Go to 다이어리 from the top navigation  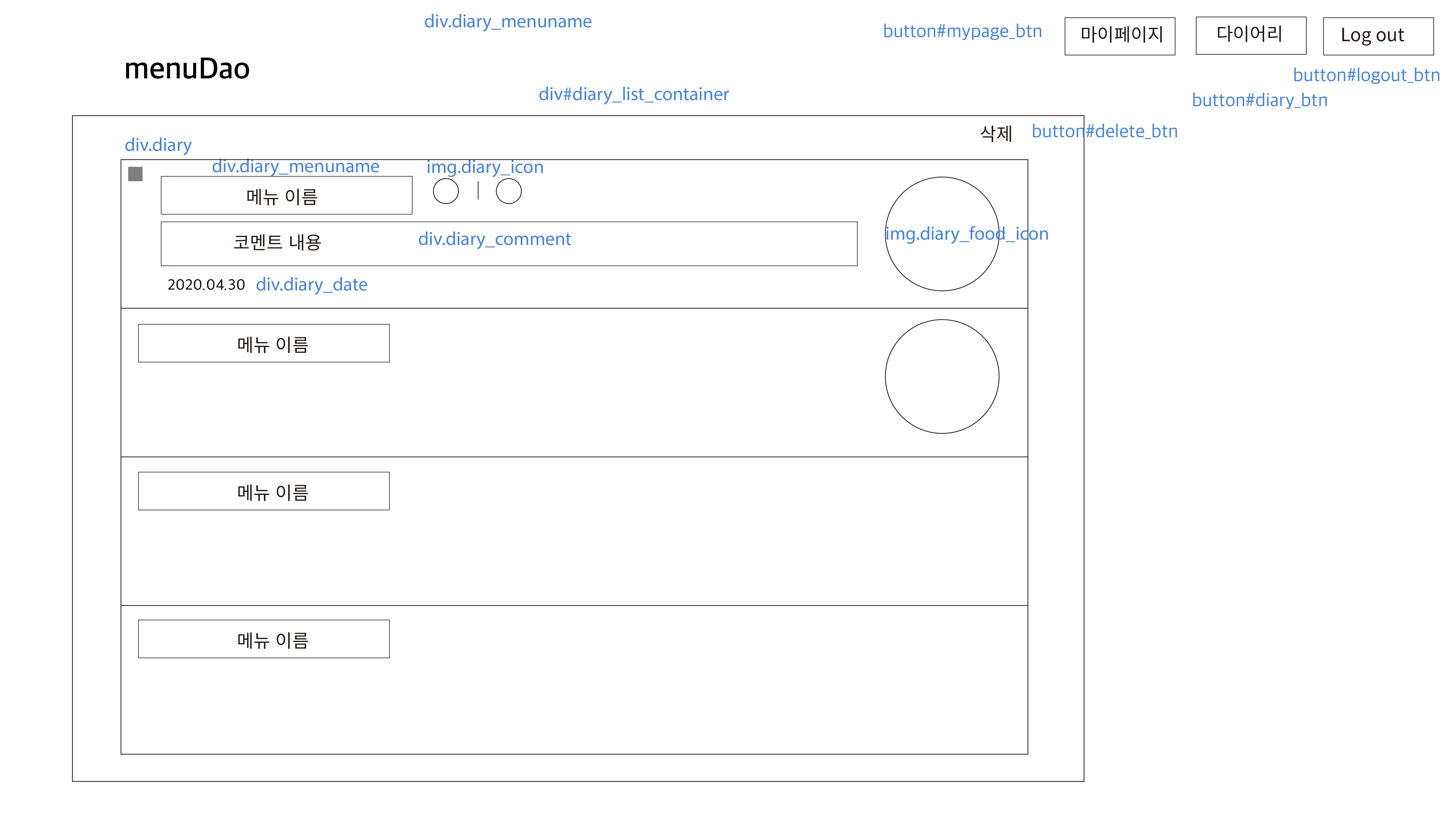click(1250, 36)
